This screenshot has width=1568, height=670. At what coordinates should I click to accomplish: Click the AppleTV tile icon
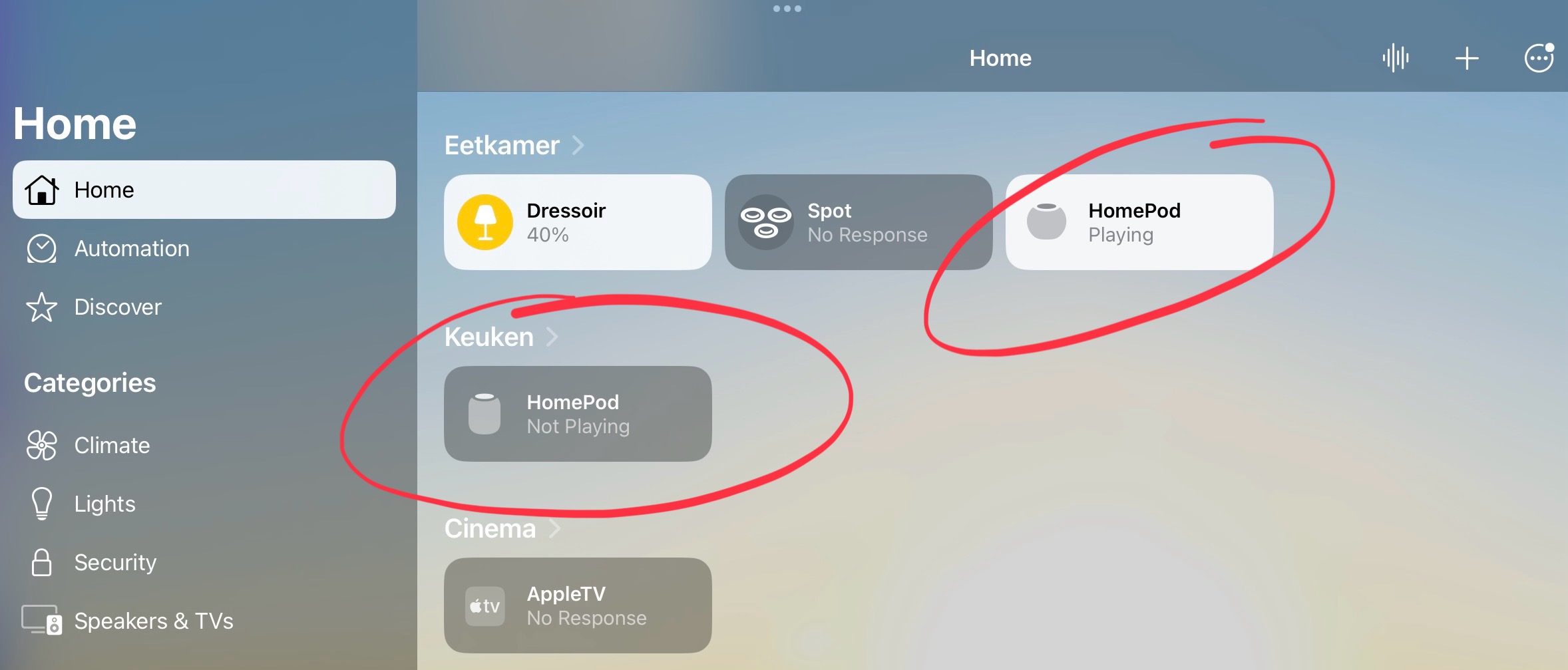[485, 605]
